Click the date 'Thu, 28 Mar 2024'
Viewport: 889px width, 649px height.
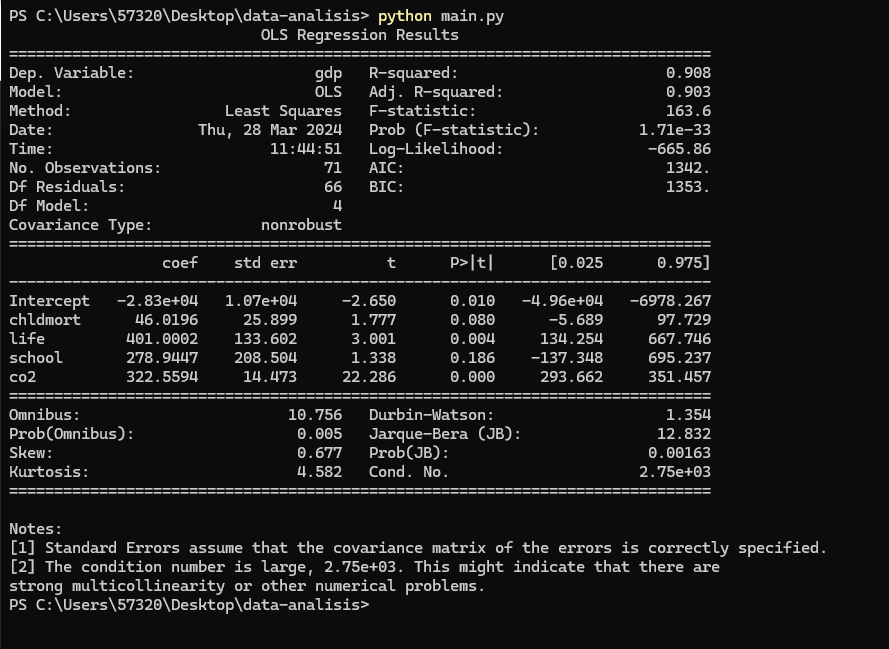tap(270, 130)
